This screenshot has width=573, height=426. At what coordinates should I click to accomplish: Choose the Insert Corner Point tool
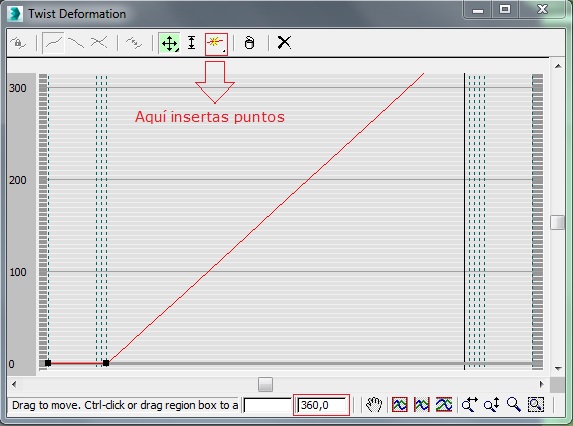click(216, 44)
